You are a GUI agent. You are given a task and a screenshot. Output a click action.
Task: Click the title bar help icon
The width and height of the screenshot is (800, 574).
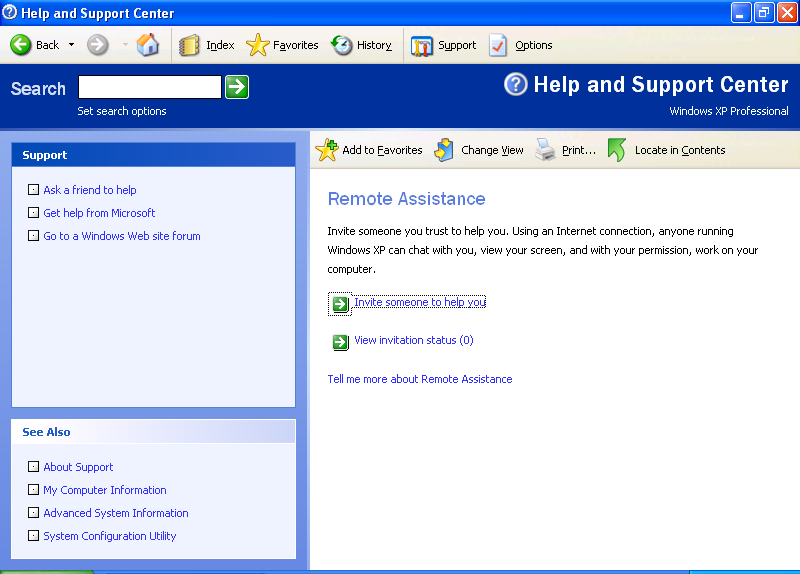click(x=10, y=12)
